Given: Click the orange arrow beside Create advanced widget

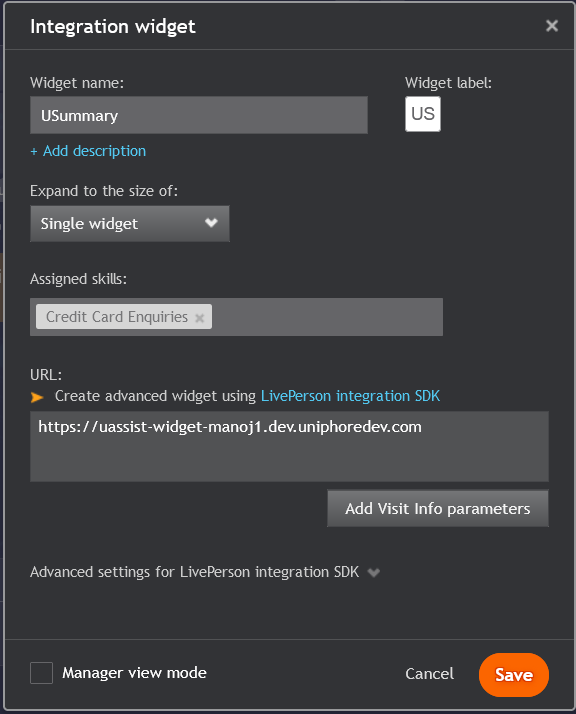Looking at the screenshot, I should tap(37, 397).
